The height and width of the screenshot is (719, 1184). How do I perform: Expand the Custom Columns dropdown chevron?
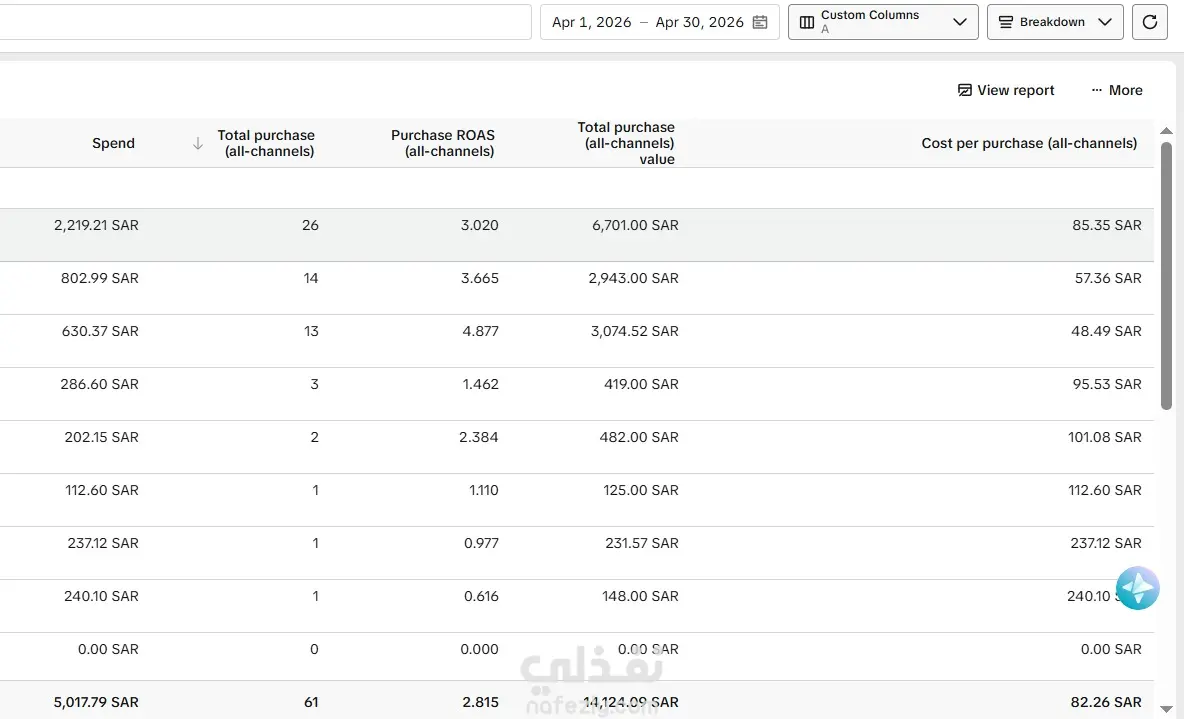click(960, 22)
